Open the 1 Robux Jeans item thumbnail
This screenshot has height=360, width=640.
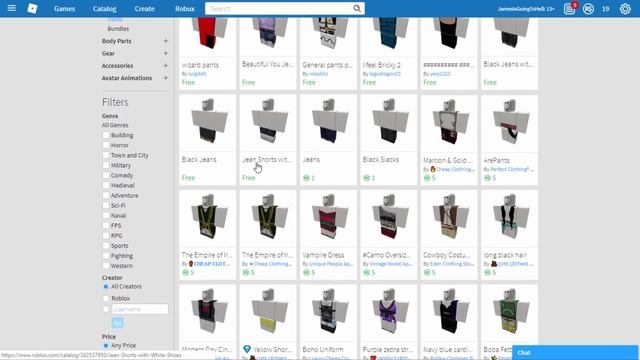click(328, 123)
